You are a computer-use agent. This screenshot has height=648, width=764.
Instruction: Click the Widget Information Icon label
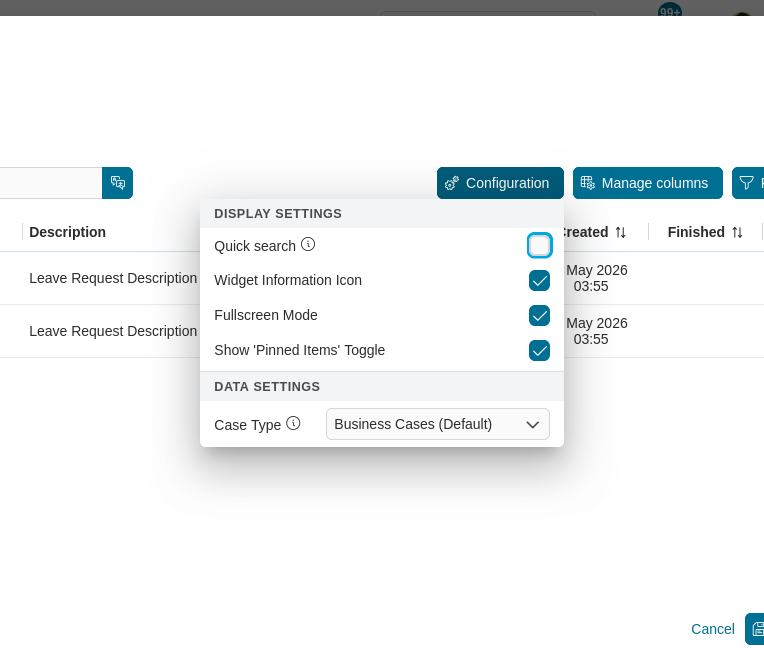(x=288, y=281)
